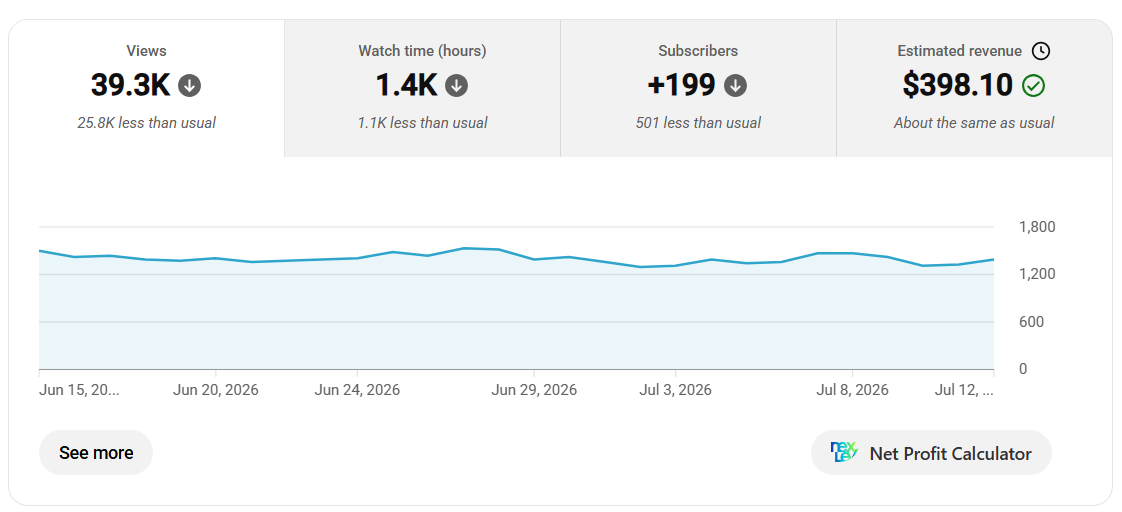Viewport: 1122px width, 512px height.
Task: Open the Net Profit Calculator
Action: 932,453
